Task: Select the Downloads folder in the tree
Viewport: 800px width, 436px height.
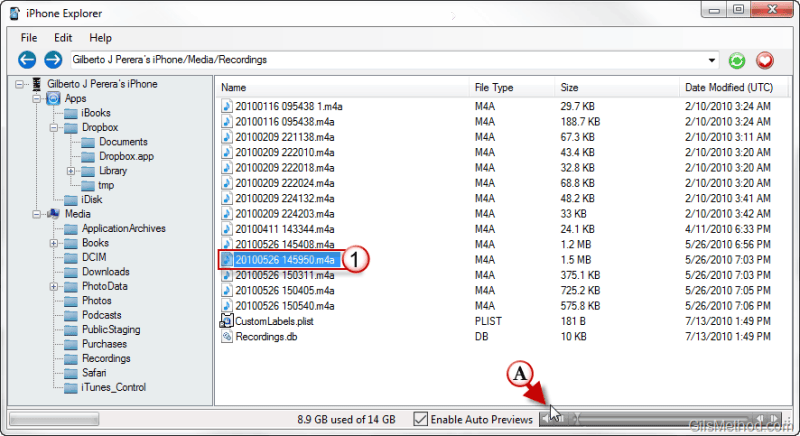Action: click(106, 272)
